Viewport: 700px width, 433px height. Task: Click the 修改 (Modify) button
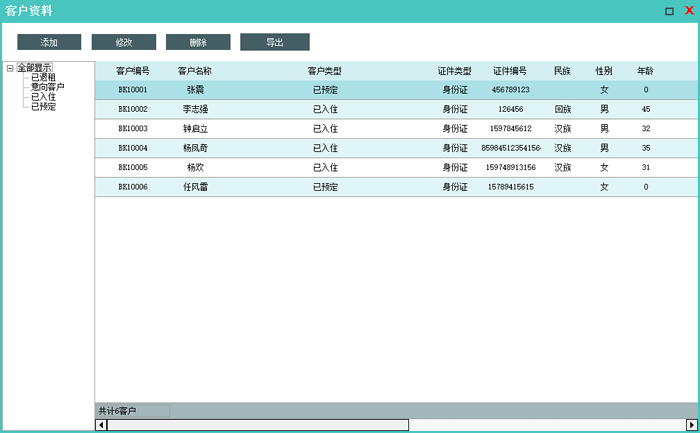coord(124,42)
